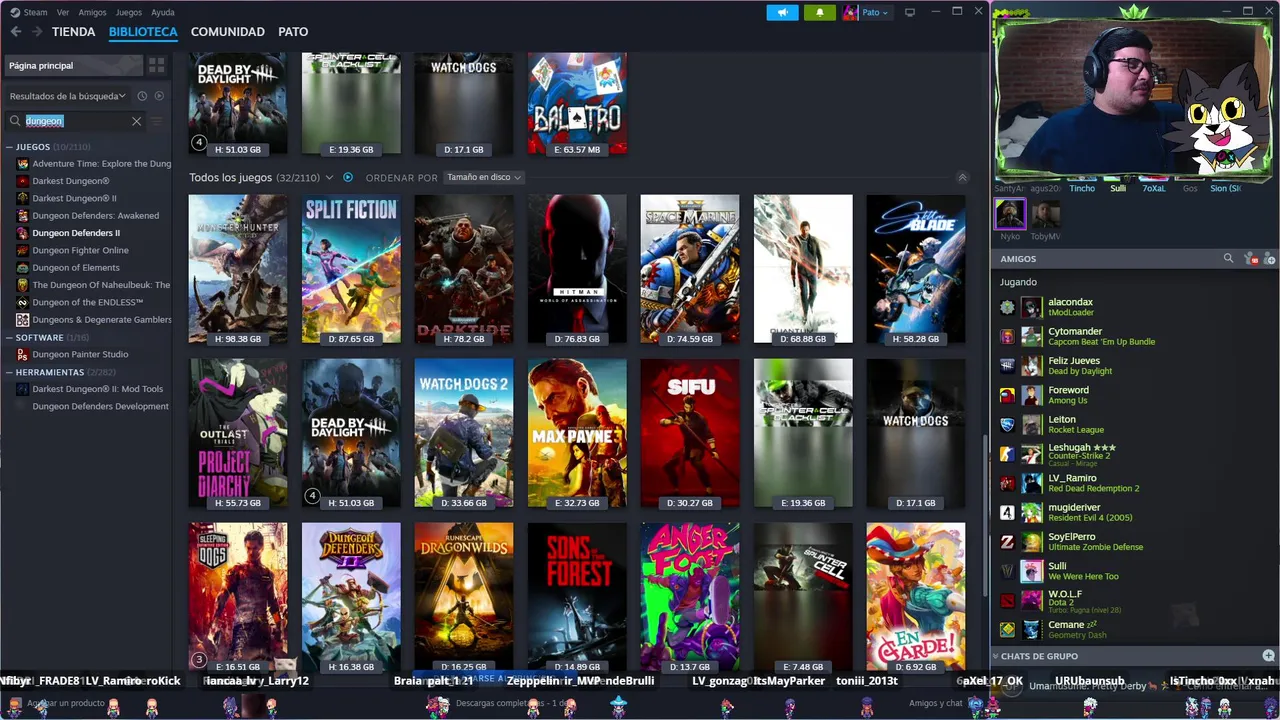Viewport: 1280px width, 720px height.
Task: Click the magnifier icon in library search
Action: pyautogui.click(x=15, y=121)
